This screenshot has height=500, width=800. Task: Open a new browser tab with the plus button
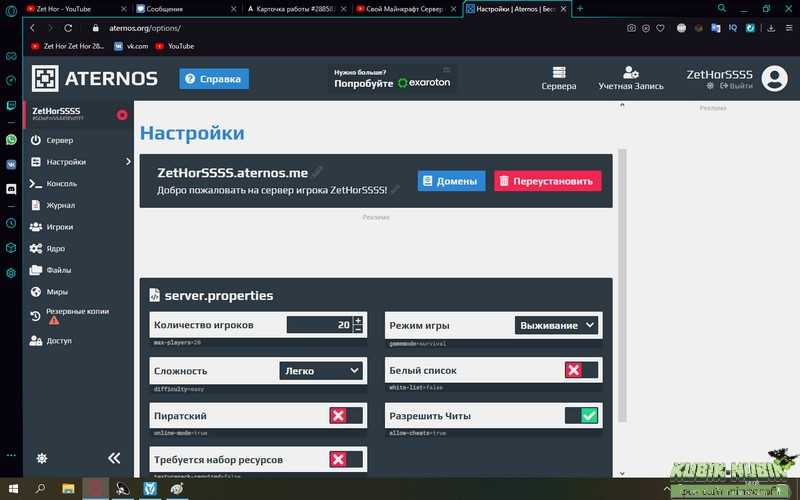580,9
